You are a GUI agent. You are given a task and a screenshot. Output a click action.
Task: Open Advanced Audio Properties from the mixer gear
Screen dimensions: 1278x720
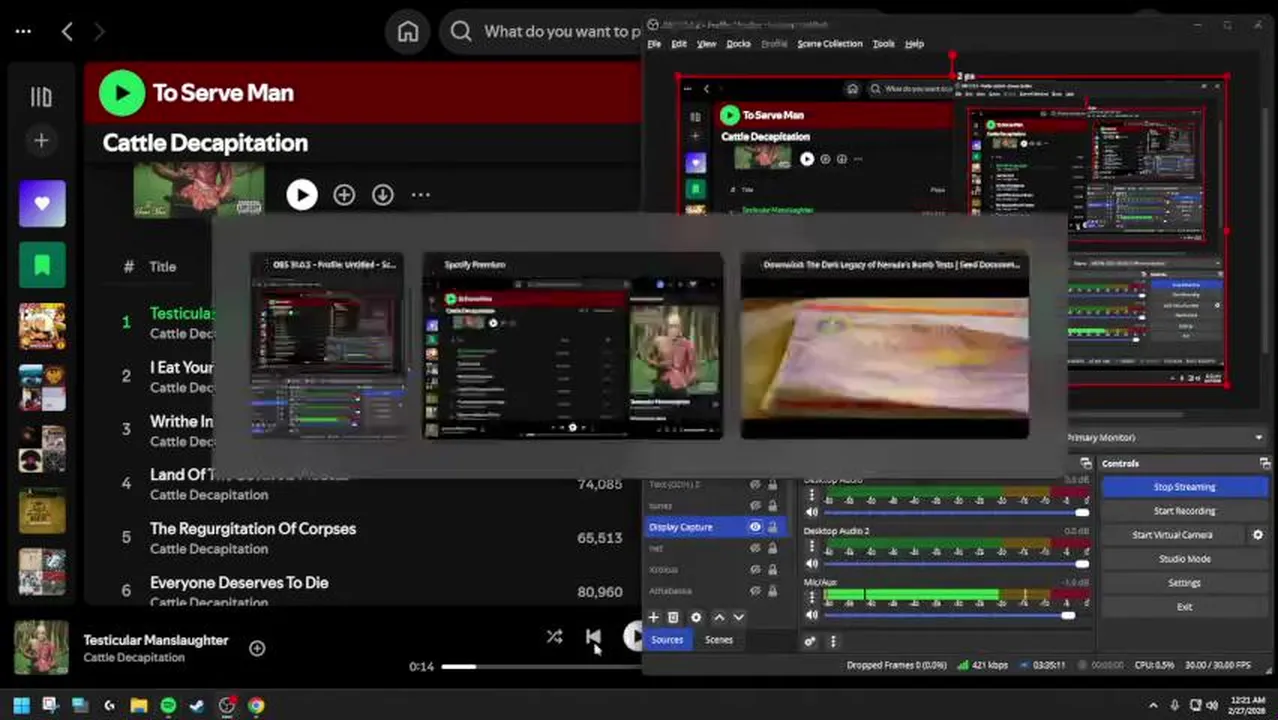[810, 642]
